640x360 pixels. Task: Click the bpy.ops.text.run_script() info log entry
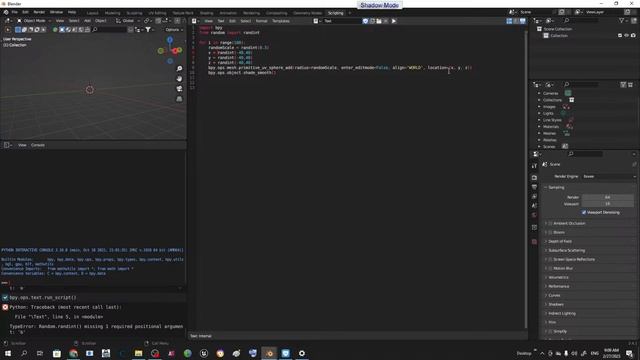(42, 298)
